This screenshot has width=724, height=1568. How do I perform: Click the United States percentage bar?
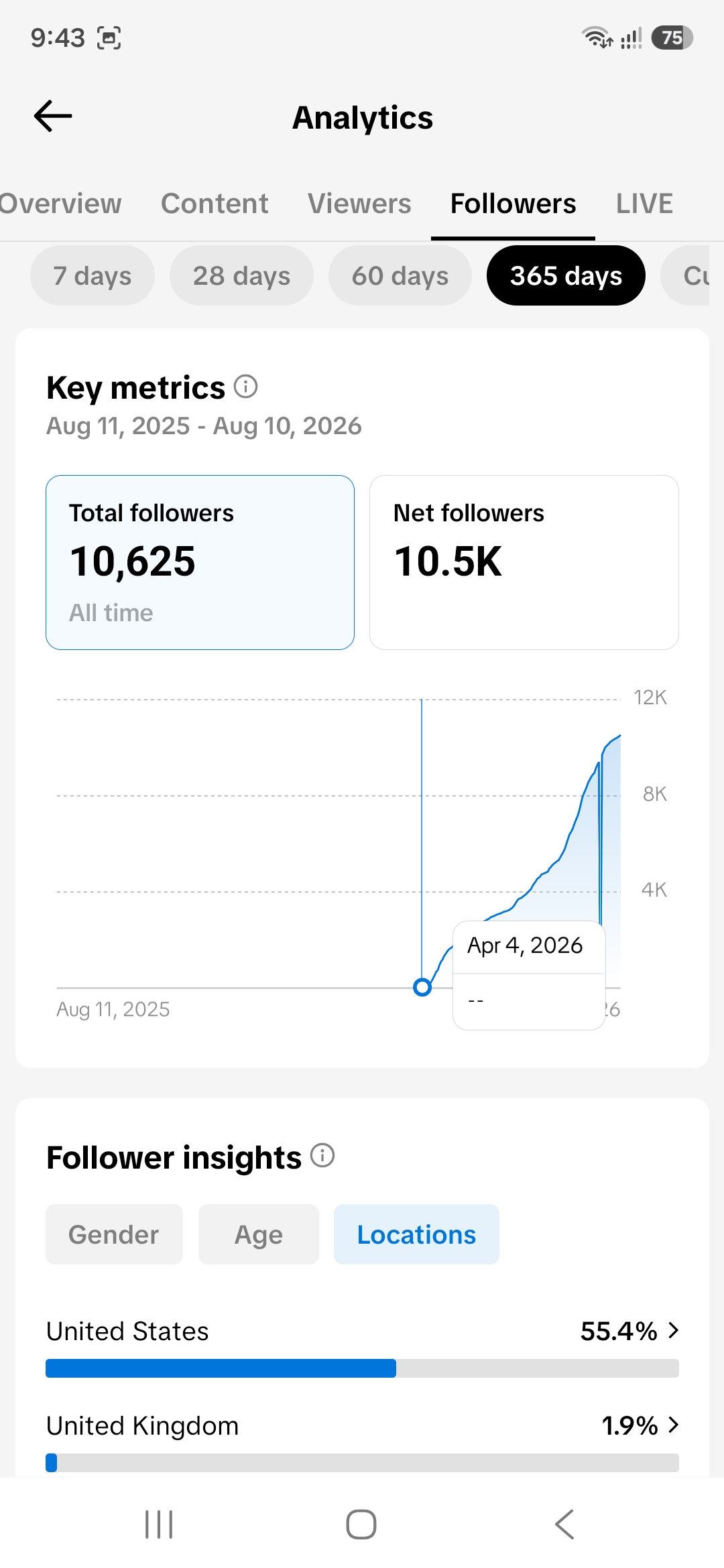(x=362, y=1368)
